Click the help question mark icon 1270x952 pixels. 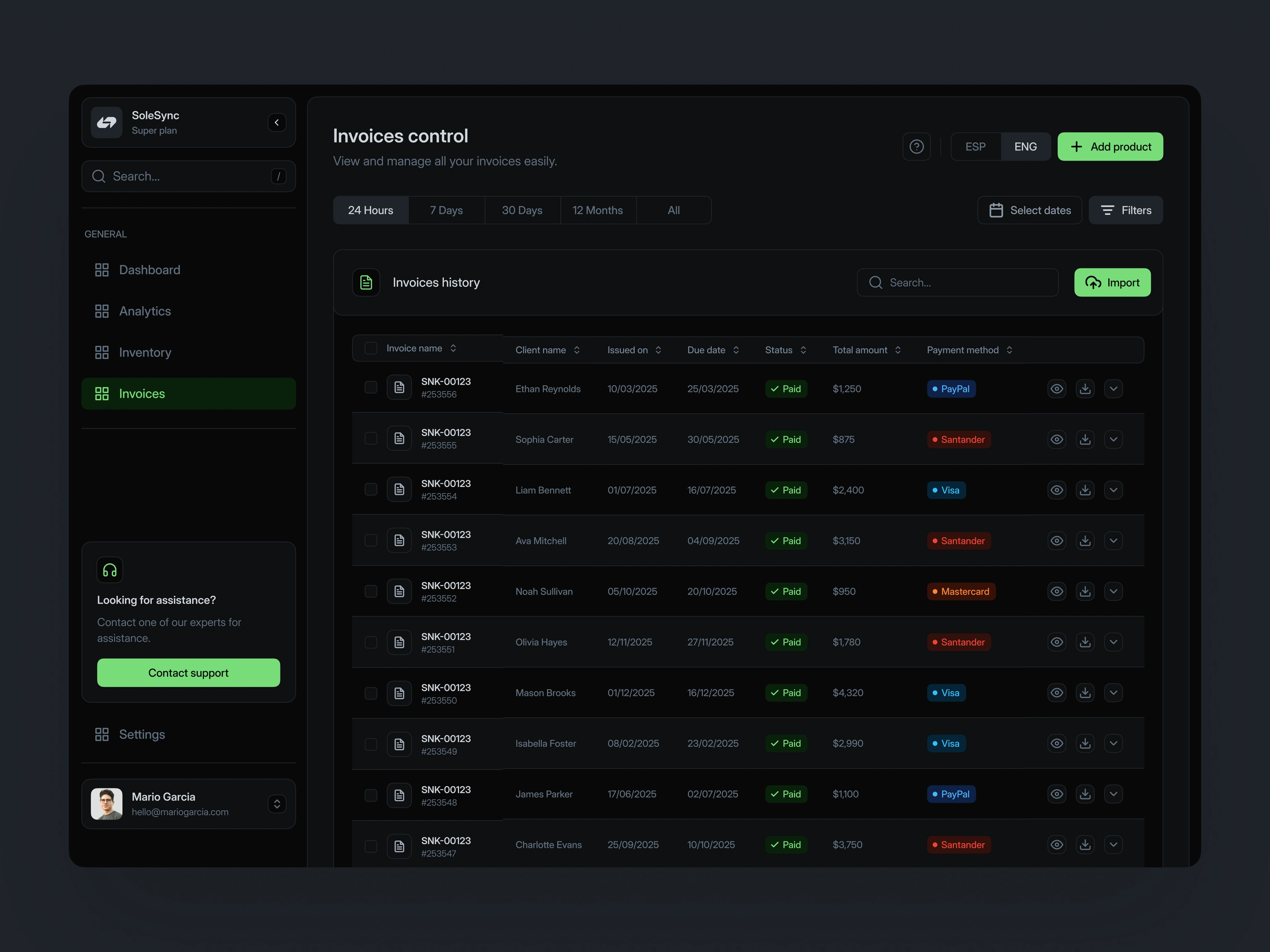(916, 147)
